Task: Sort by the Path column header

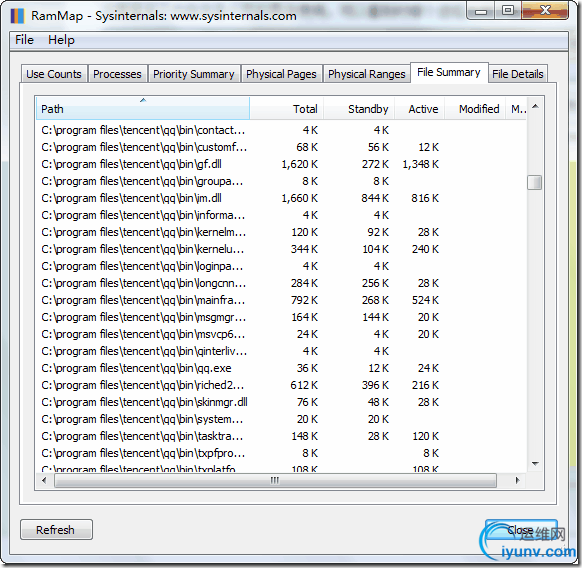Action: coord(143,108)
